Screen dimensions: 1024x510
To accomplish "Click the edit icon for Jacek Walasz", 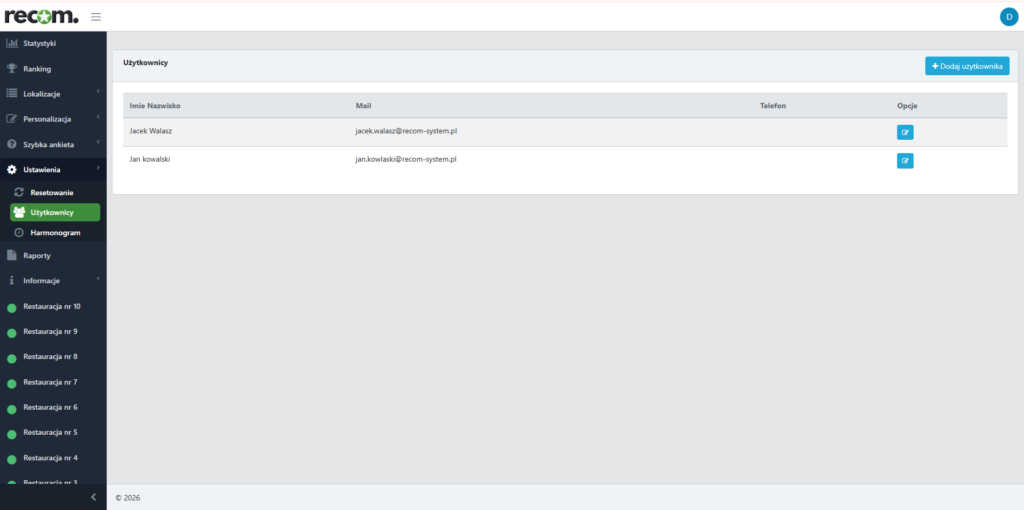I will tap(904, 132).
